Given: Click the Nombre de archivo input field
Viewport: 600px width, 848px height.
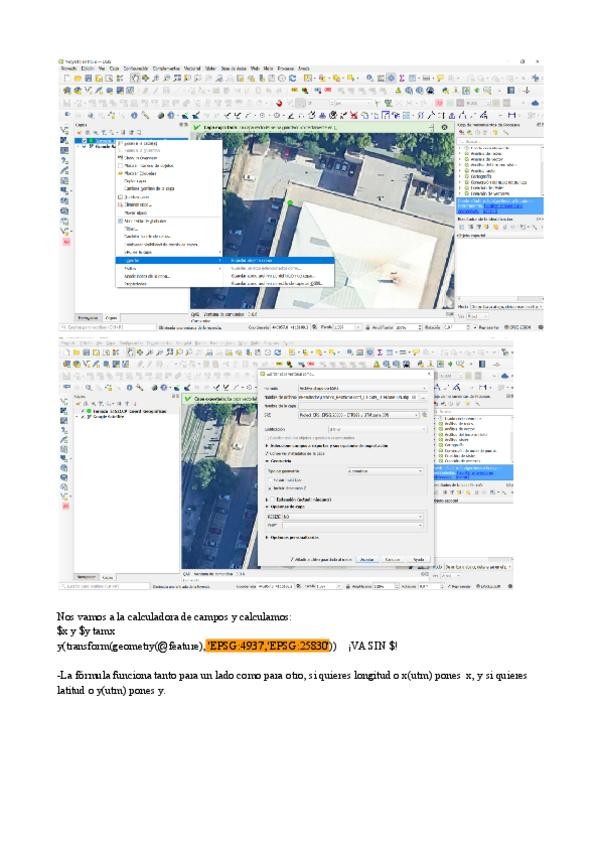Looking at the screenshot, I should click(358, 398).
